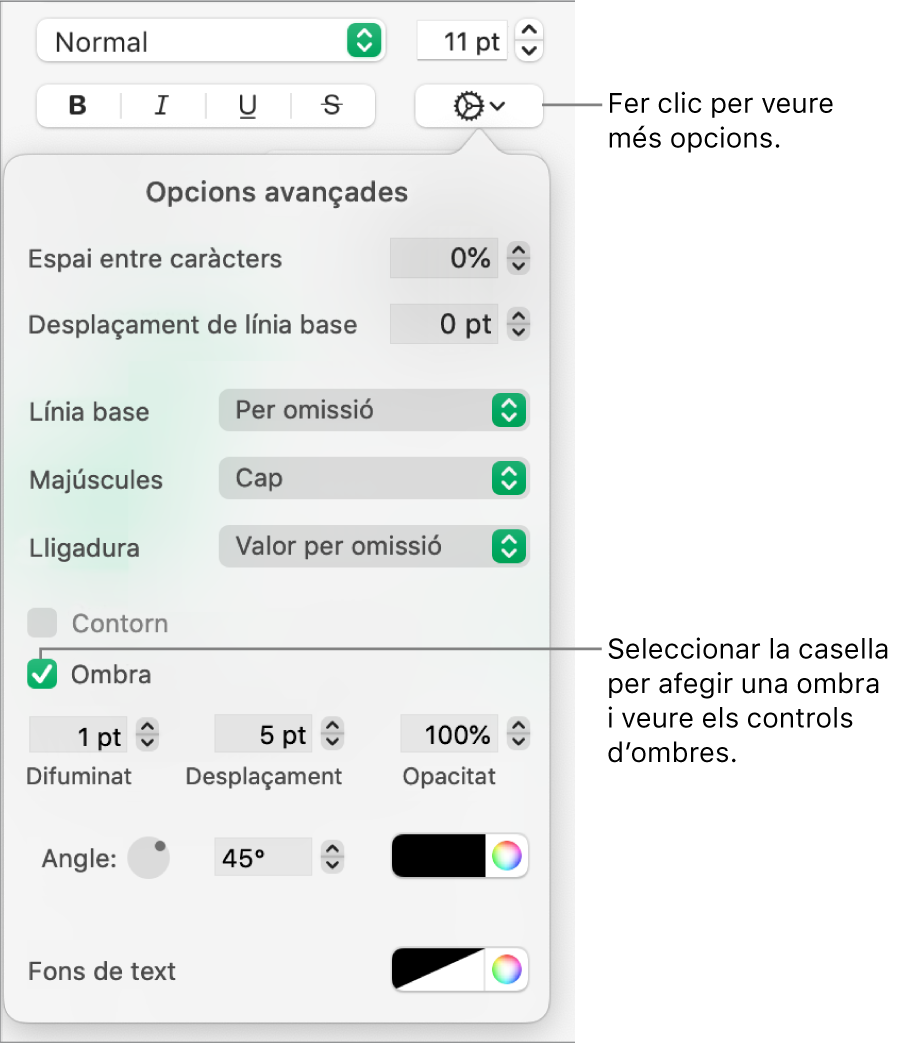This screenshot has width=899, height=1045.
Task: Increase the Desplaçament de línia base value
Action: point(518,317)
